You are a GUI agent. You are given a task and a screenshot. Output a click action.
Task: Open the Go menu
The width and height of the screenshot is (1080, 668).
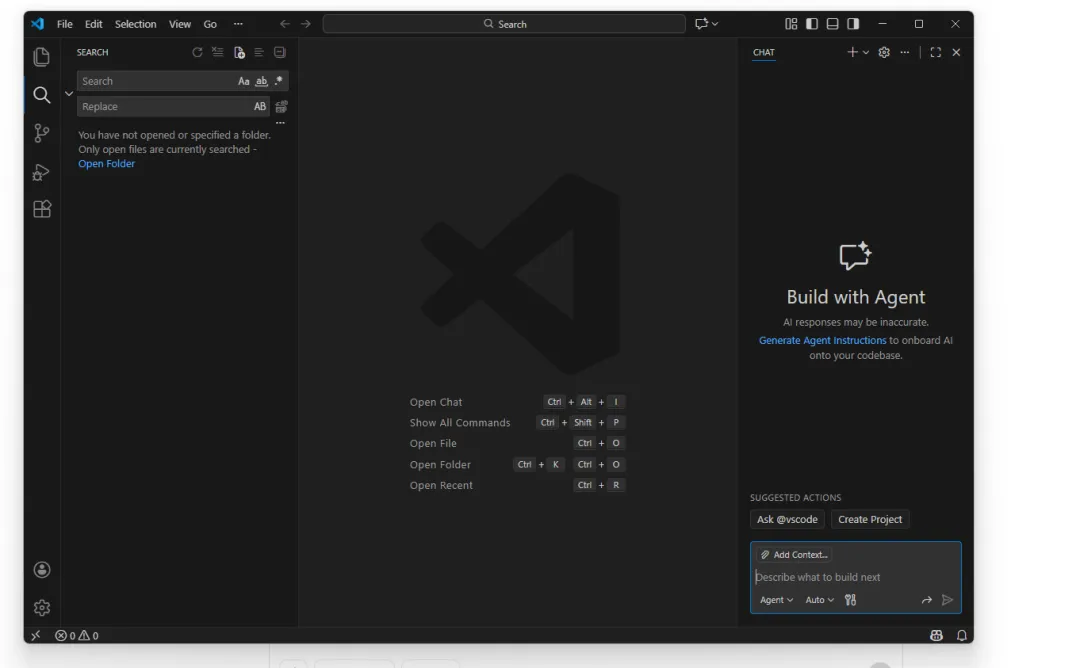point(210,24)
